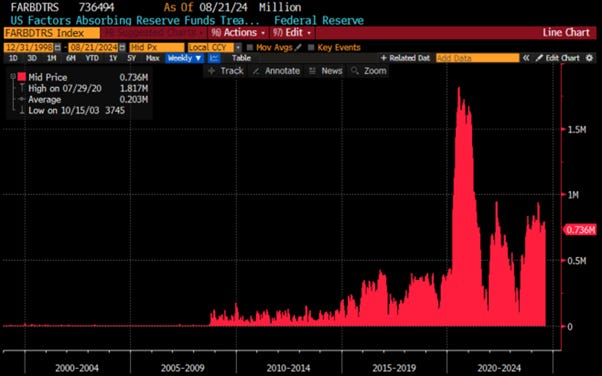Click the Line Chart title label
Image resolution: width=602 pixels, height=376 pixels.
pyautogui.click(x=566, y=33)
